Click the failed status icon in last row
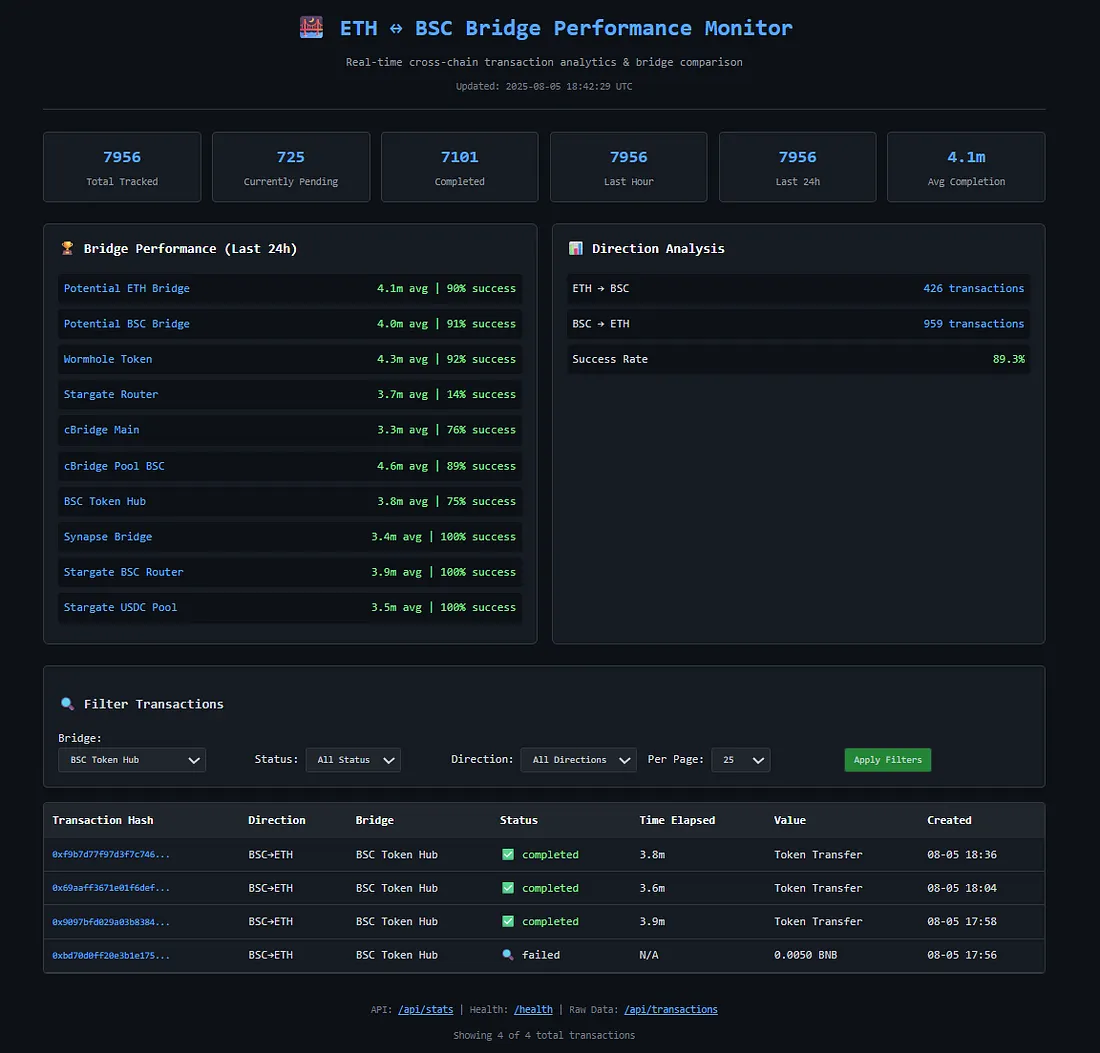The width and height of the screenshot is (1100, 1053). coord(508,955)
